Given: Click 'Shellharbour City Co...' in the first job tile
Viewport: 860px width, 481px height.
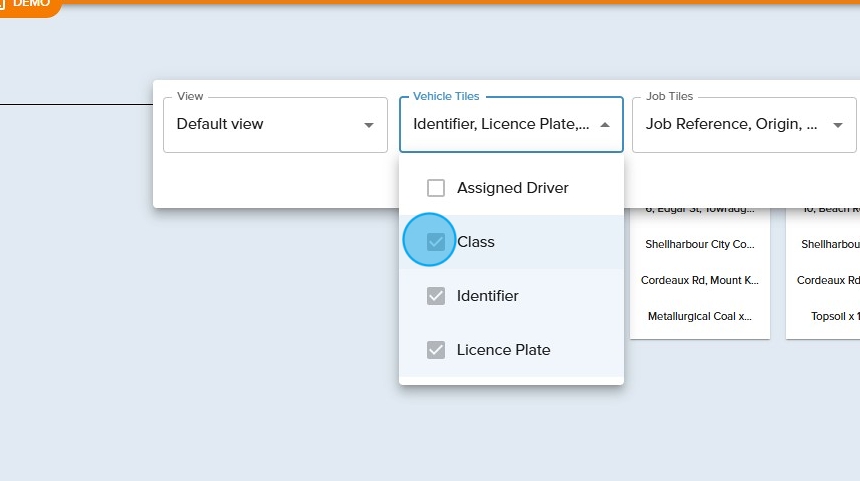Looking at the screenshot, I should click(x=700, y=244).
